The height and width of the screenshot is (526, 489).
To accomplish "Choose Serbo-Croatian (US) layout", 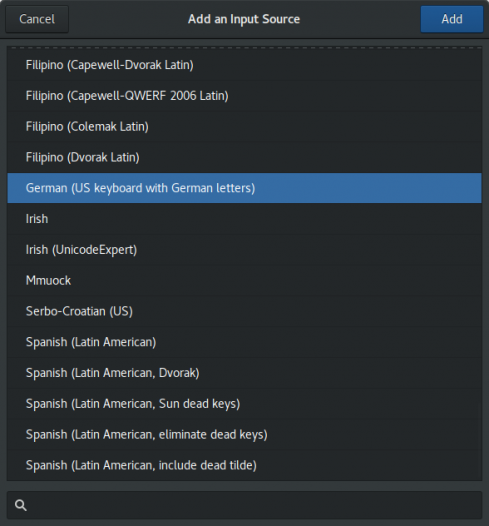I will pyautogui.click(x=244, y=312).
